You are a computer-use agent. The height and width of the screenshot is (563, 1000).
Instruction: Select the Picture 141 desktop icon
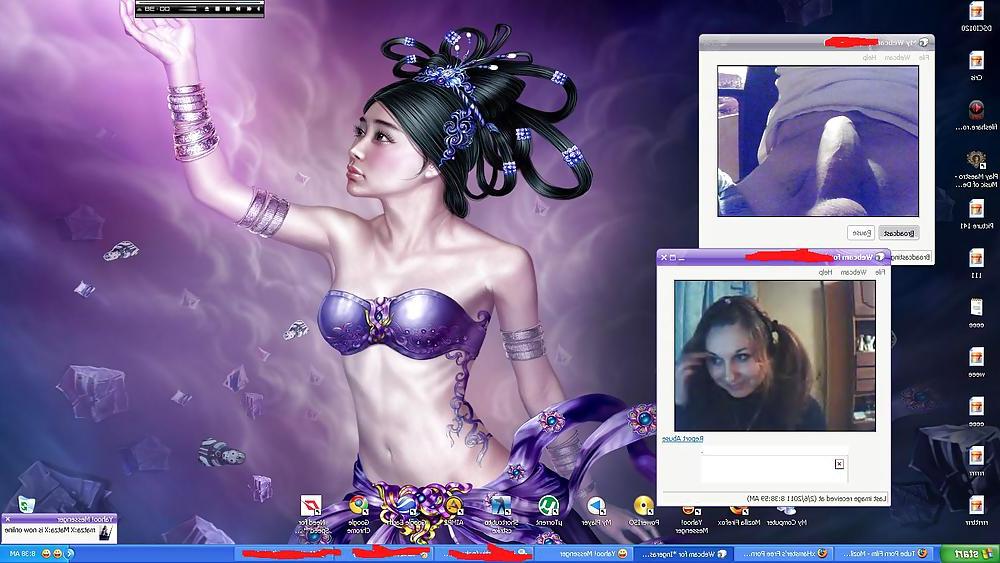click(x=976, y=214)
